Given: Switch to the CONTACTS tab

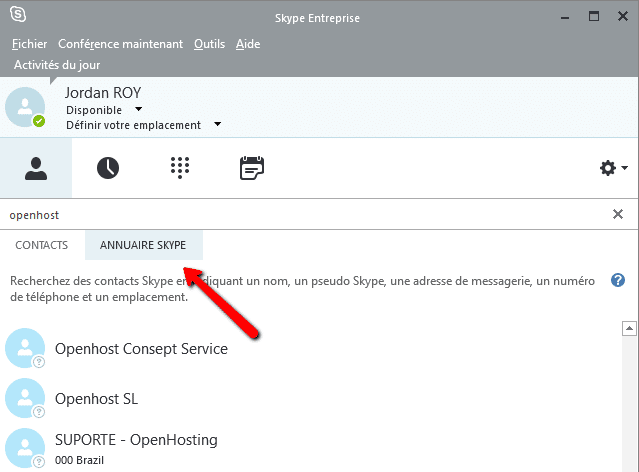Looking at the screenshot, I should click(42, 245).
